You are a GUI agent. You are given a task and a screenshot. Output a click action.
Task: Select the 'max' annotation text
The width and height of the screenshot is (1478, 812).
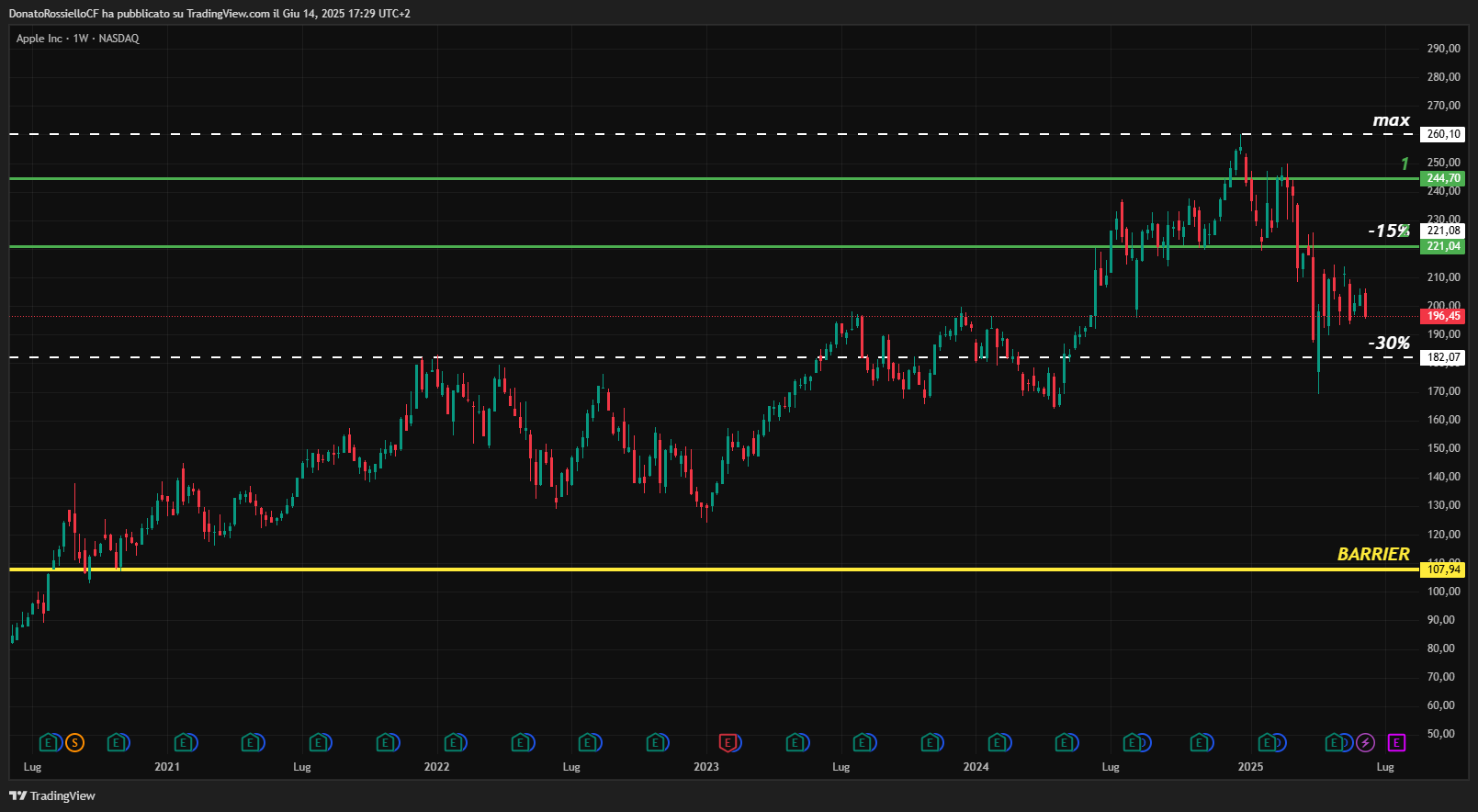pos(1391,120)
